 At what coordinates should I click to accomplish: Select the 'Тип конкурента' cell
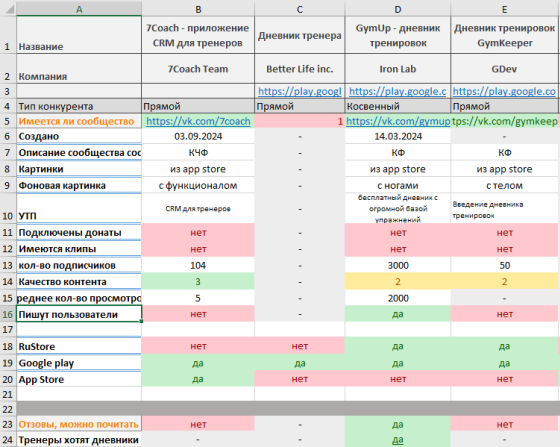[79, 106]
